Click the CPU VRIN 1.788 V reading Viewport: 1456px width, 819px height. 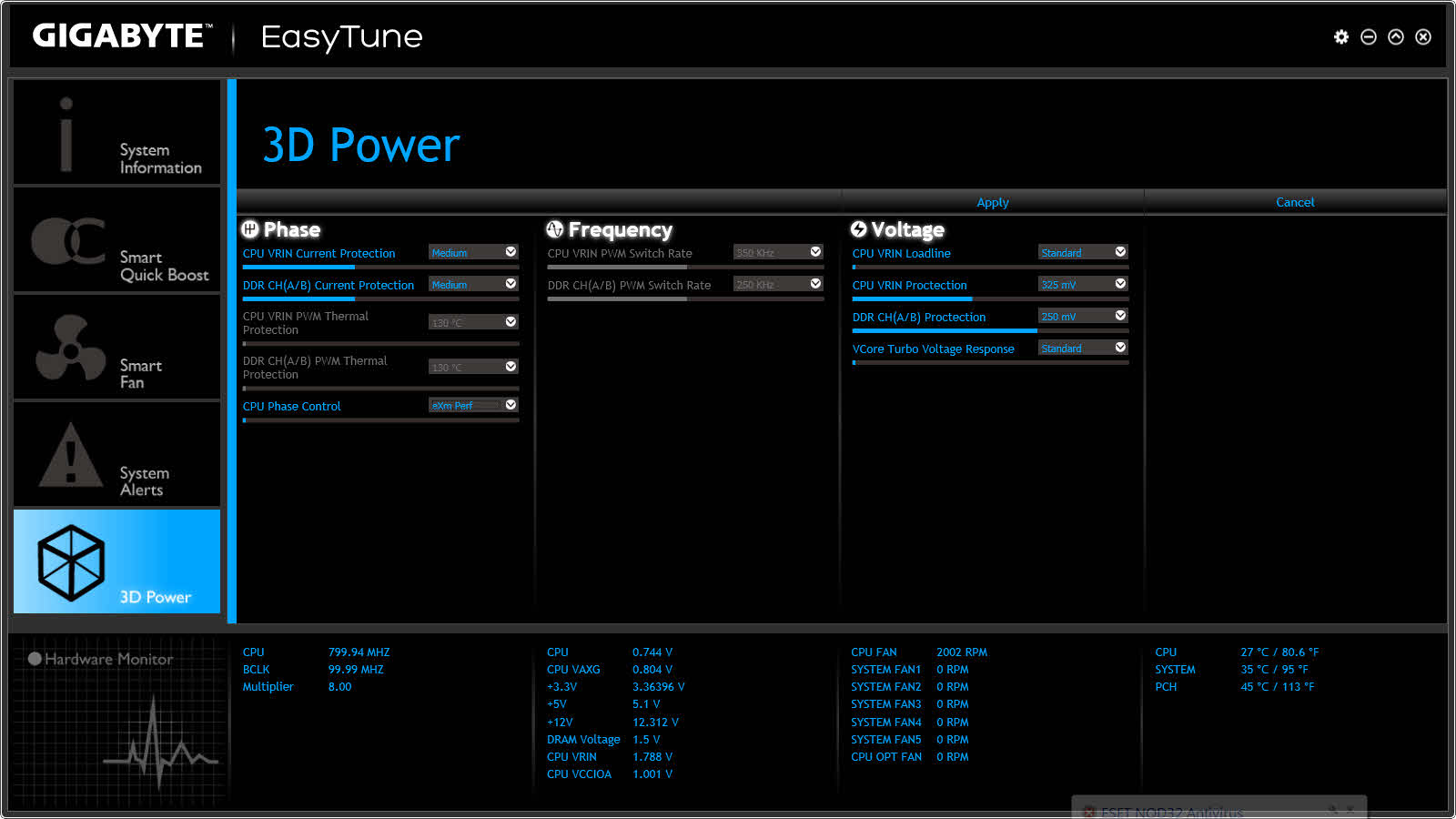tap(652, 757)
